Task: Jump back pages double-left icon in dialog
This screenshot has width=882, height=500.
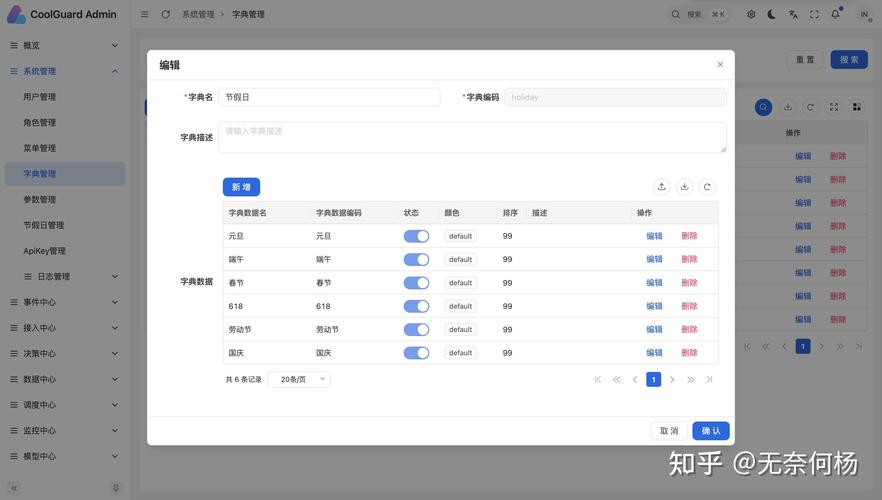Action: [x=616, y=380]
